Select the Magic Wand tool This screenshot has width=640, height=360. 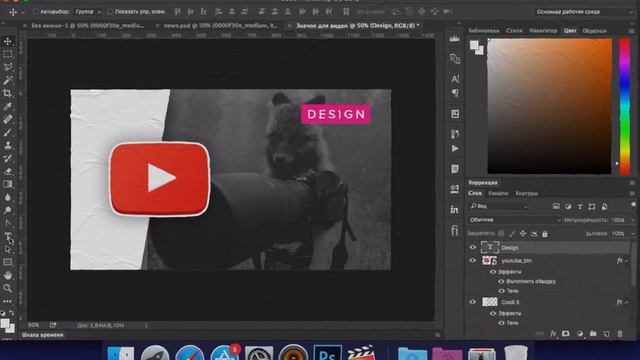point(7,80)
